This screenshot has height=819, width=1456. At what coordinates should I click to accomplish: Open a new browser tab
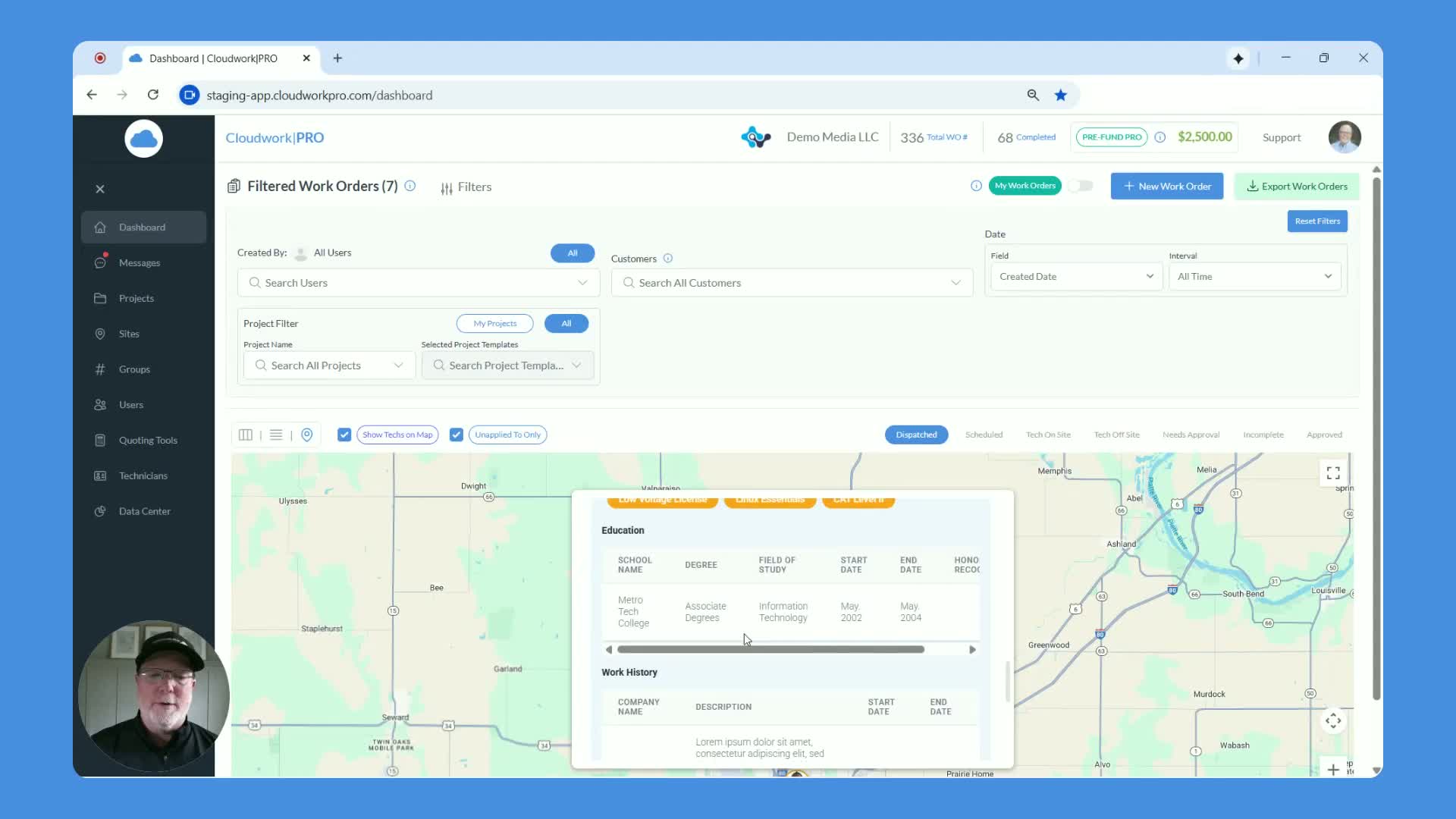coord(338,58)
